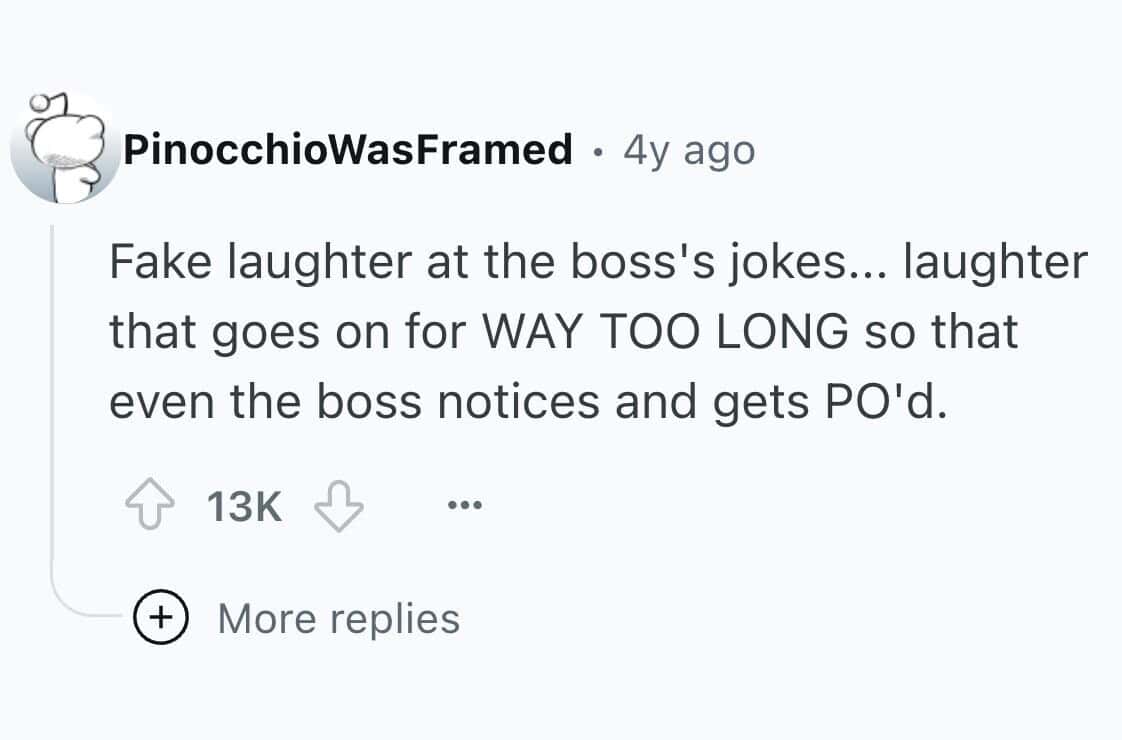Tap the three-dot options icon under the comment
Screen dimensions: 1122x740
click(x=464, y=503)
